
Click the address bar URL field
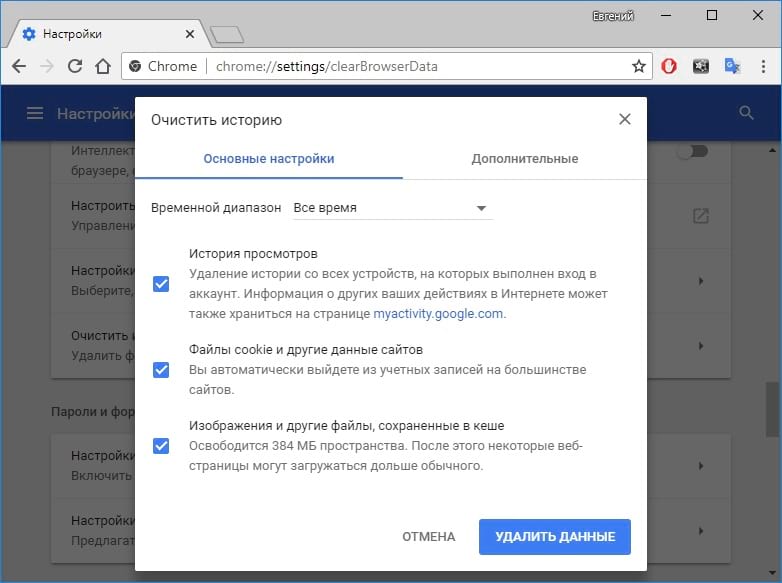[400, 66]
